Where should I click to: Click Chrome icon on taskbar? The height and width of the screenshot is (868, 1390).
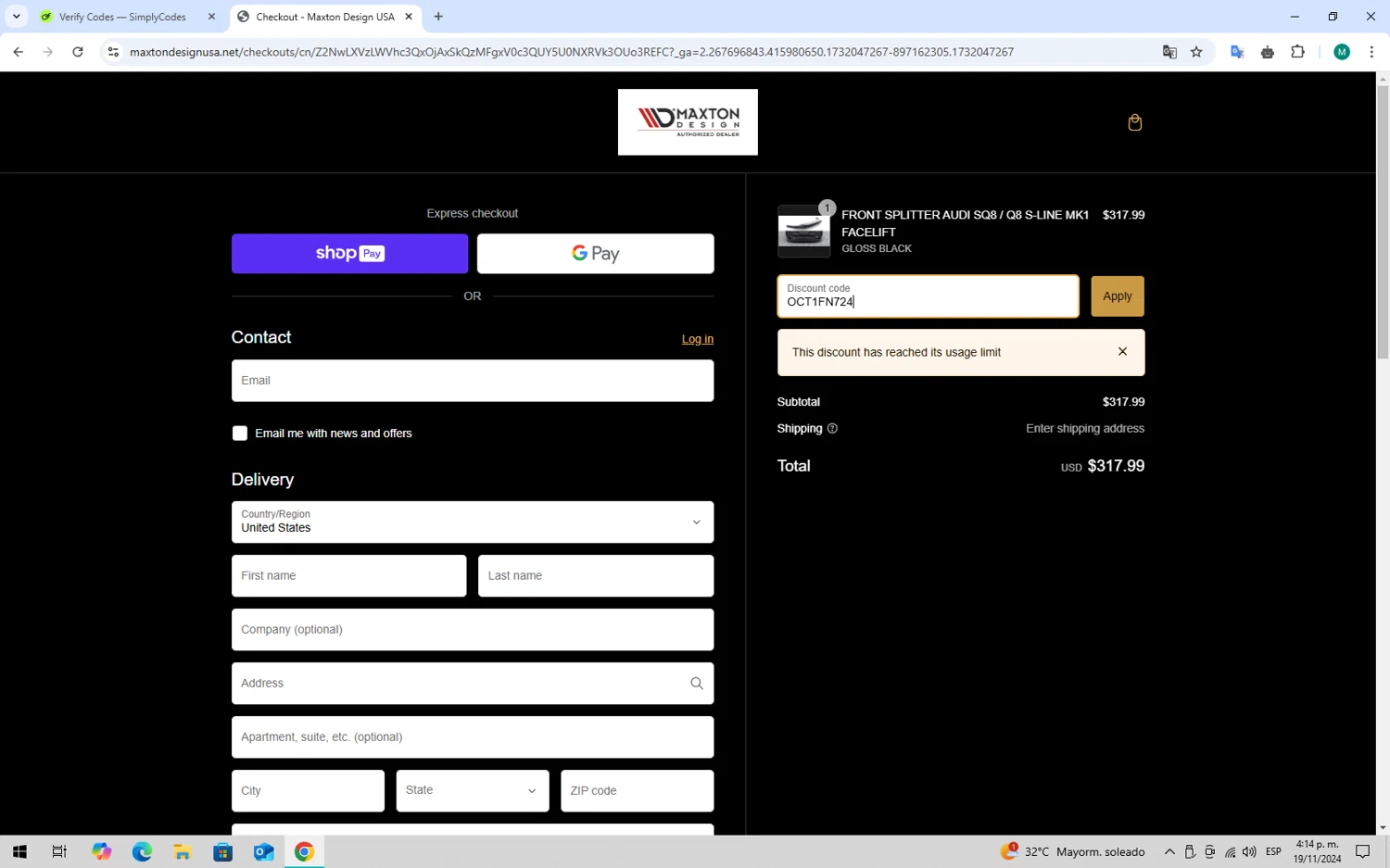pyautogui.click(x=304, y=852)
